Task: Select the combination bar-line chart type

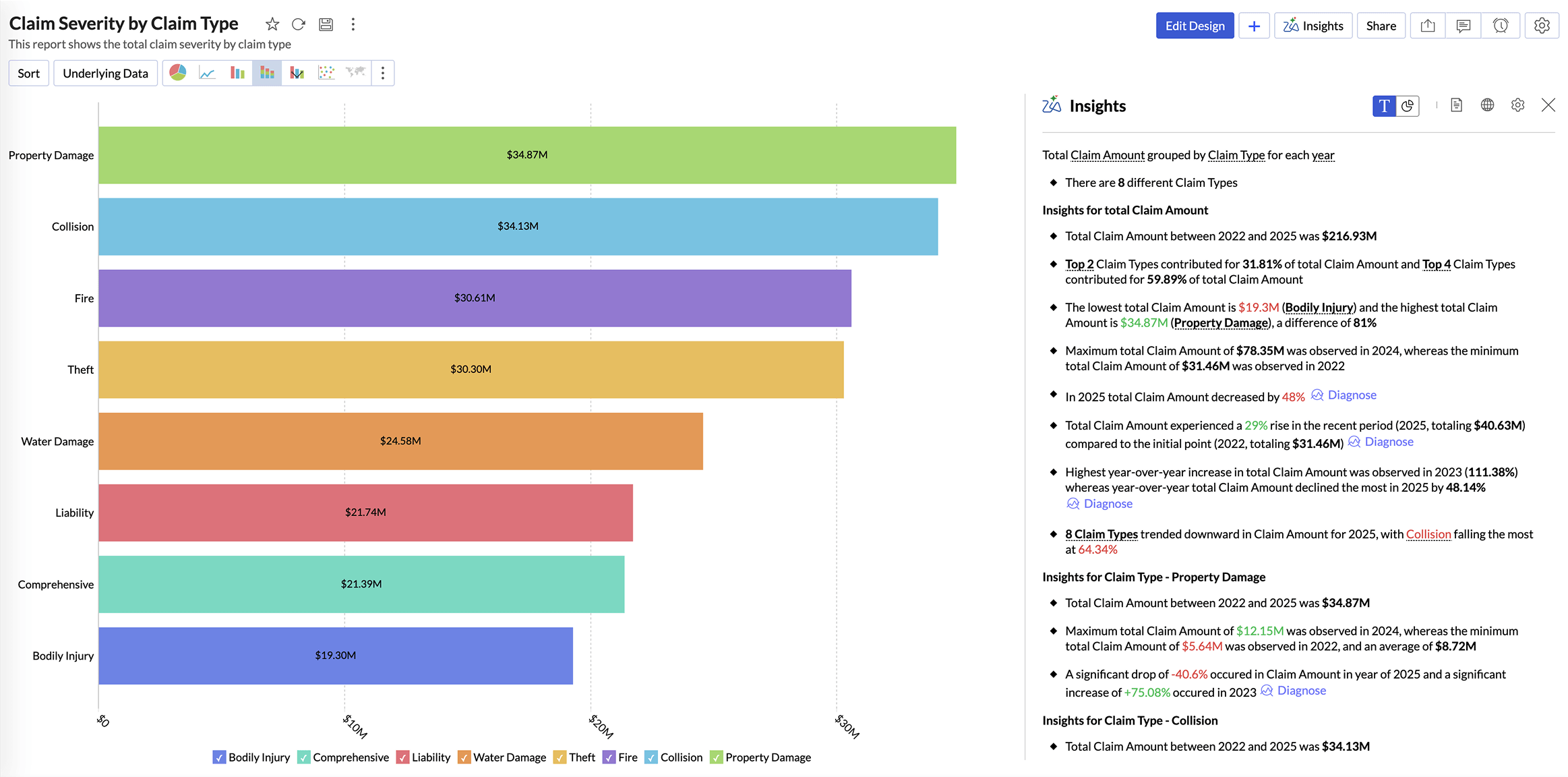Action: click(297, 72)
